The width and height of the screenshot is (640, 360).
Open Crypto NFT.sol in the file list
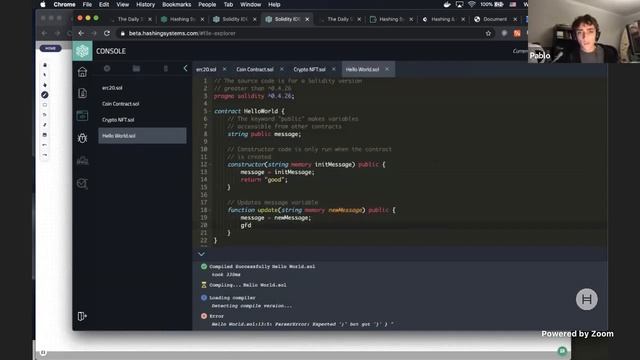(x=118, y=120)
